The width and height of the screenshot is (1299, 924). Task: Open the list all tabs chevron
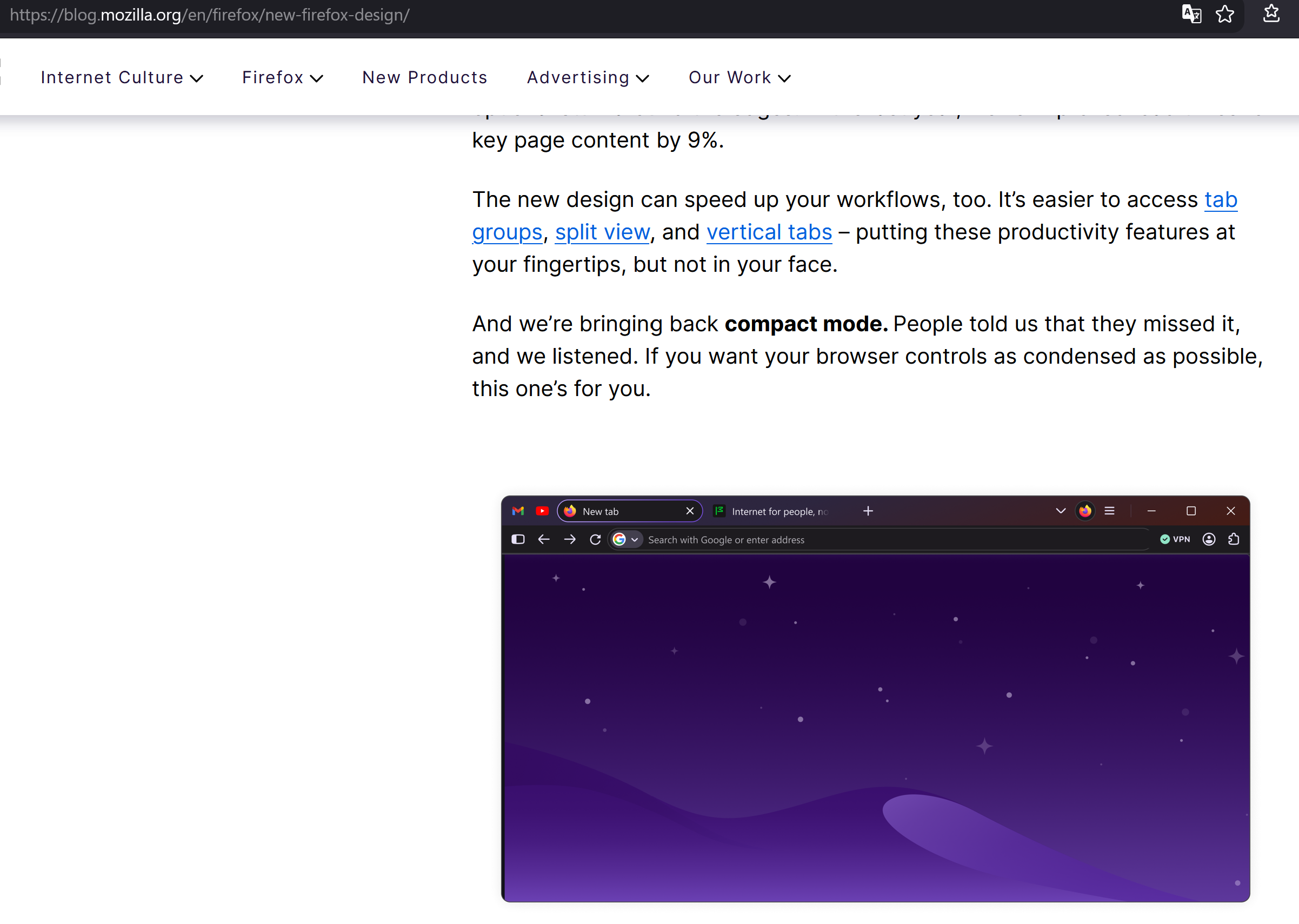click(1061, 511)
